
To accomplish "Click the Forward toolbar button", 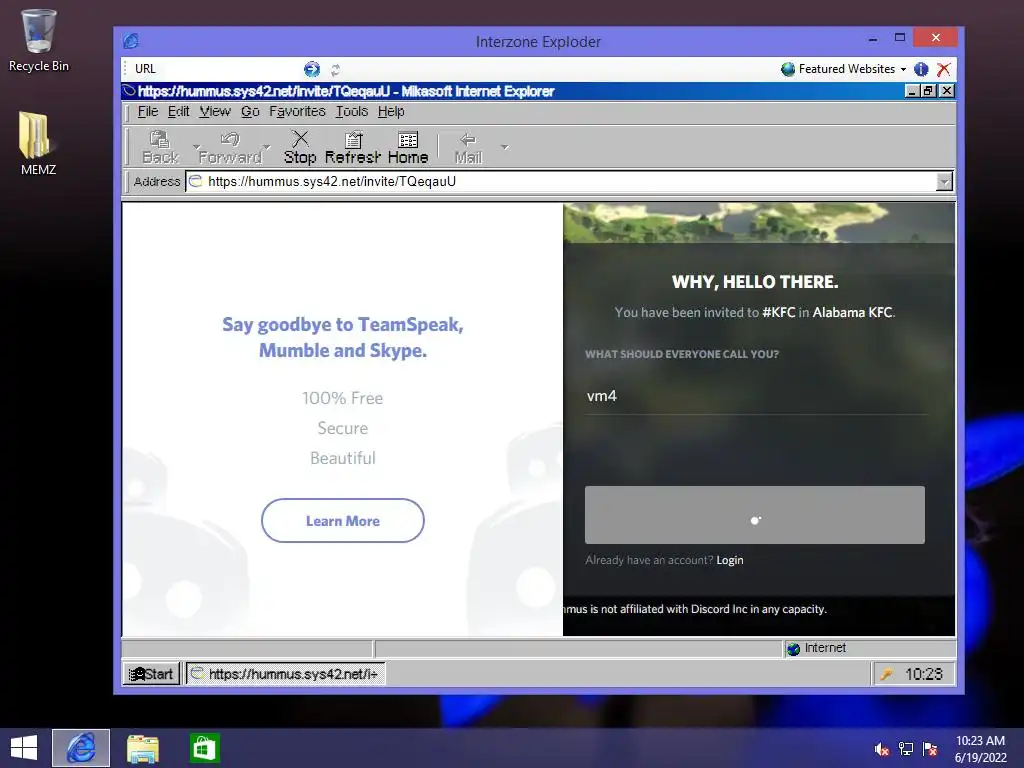I will click(x=230, y=148).
